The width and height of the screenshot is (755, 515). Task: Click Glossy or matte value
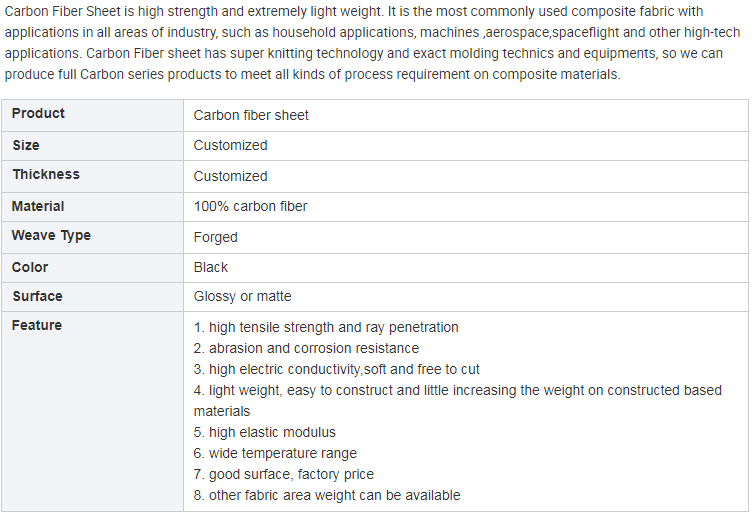pos(242,296)
